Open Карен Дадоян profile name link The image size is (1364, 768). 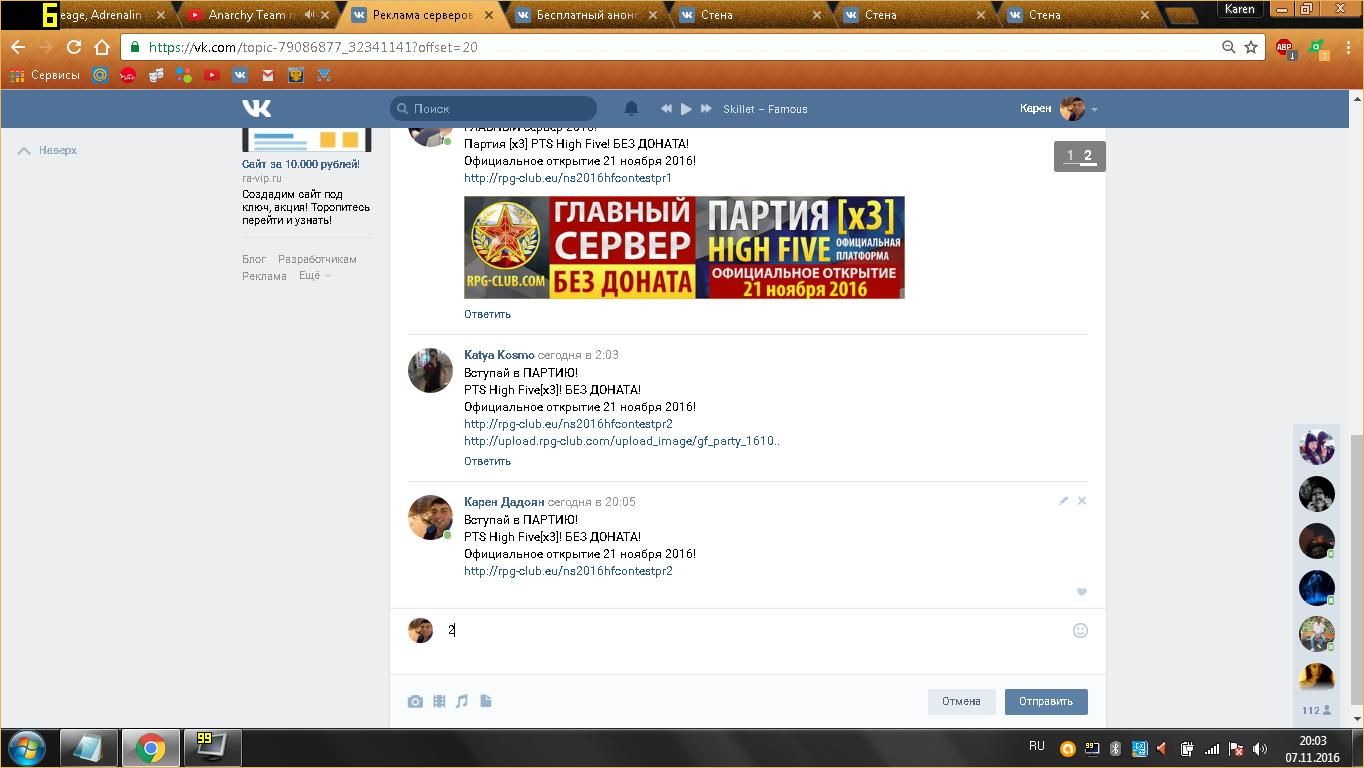click(504, 502)
